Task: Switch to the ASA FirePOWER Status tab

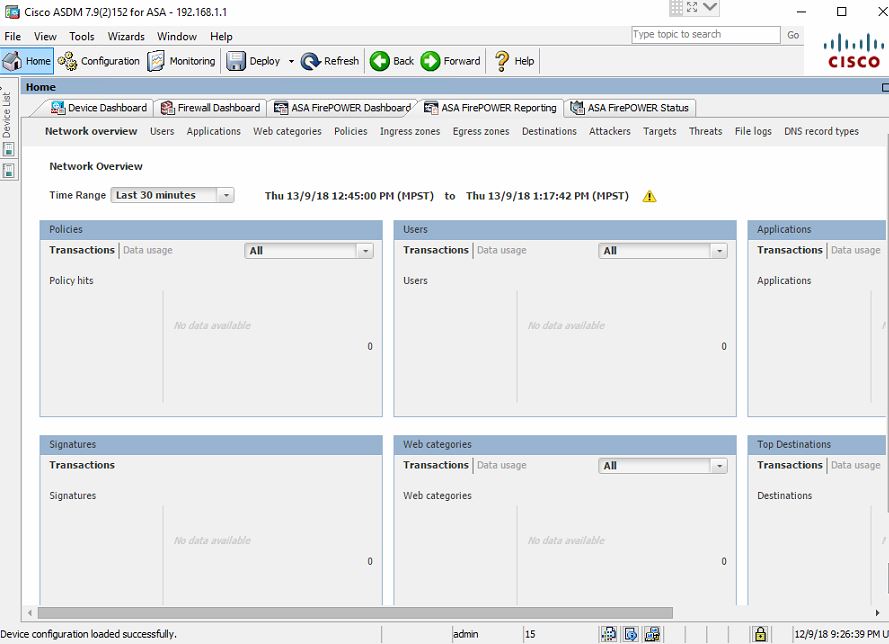Action: click(629, 108)
